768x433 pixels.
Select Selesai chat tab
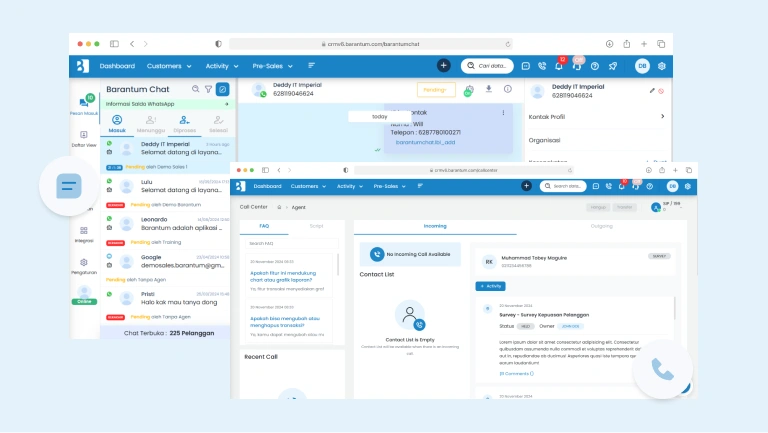(218, 124)
